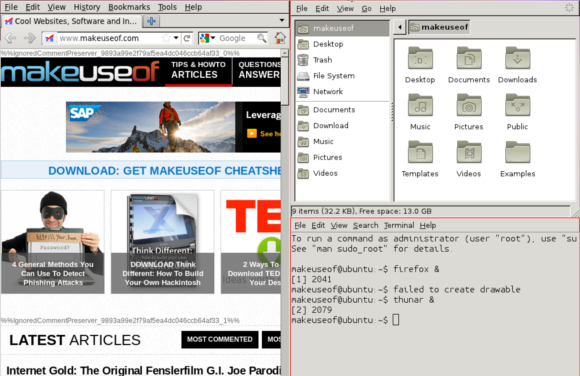Select the Cool Websites browser tab

71,21
